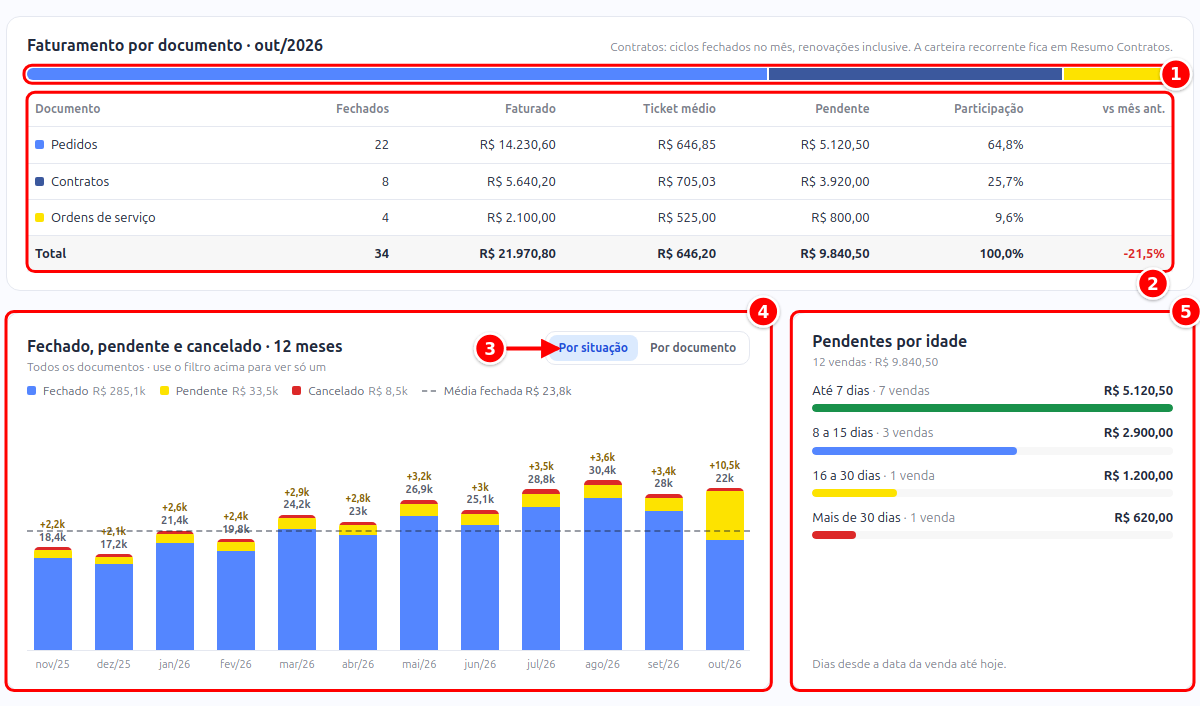Click ticket médio R$ 646,85
The height and width of the screenshot is (706, 1200).
click(687, 145)
